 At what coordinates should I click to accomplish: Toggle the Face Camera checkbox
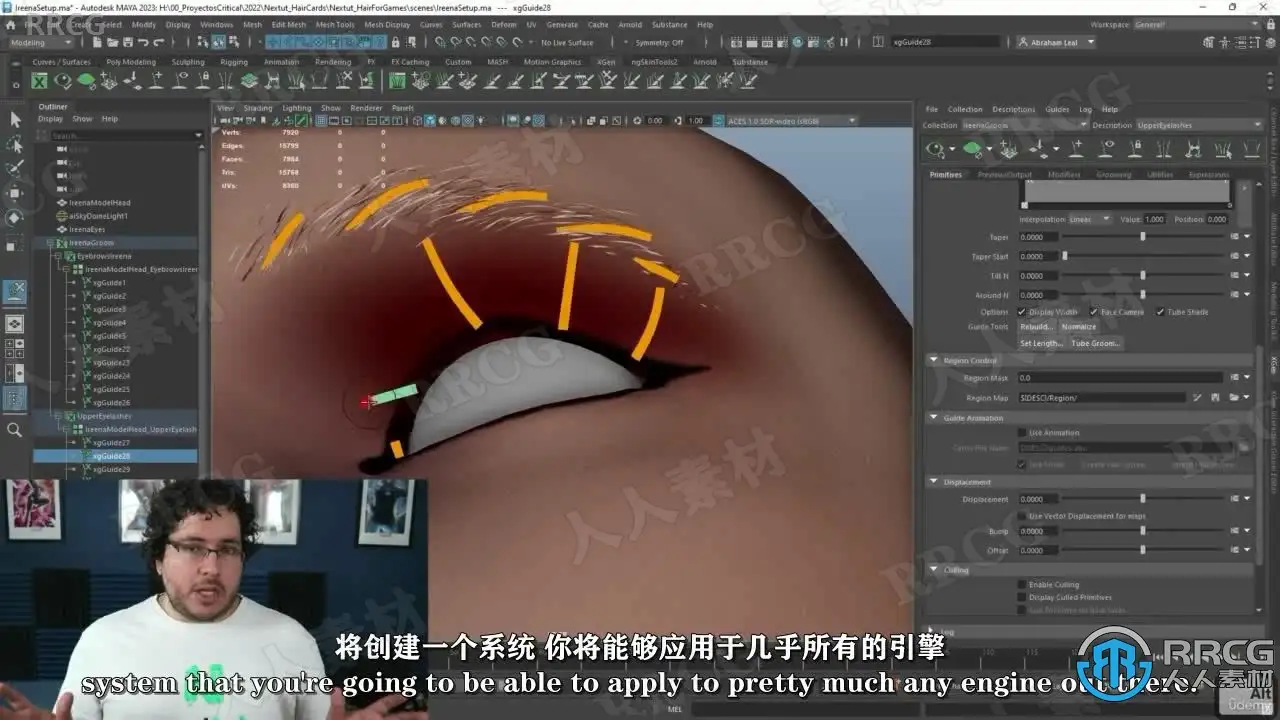(1093, 312)
